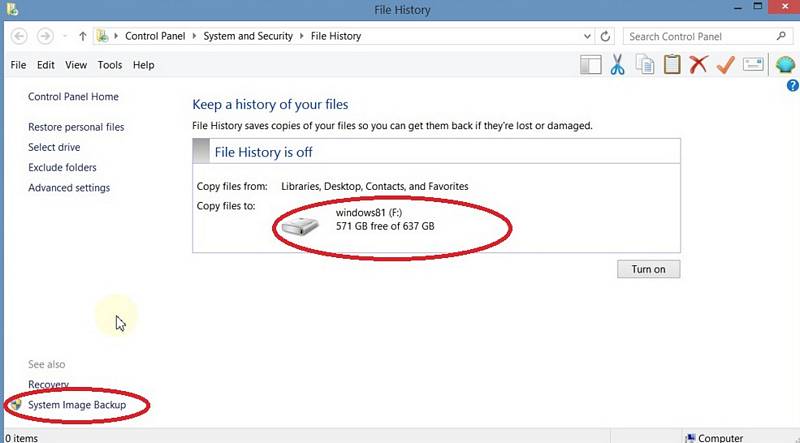Click the red X Delete icon
The width and height of the screenshot is (800, 443).
[x=699, y=65]
